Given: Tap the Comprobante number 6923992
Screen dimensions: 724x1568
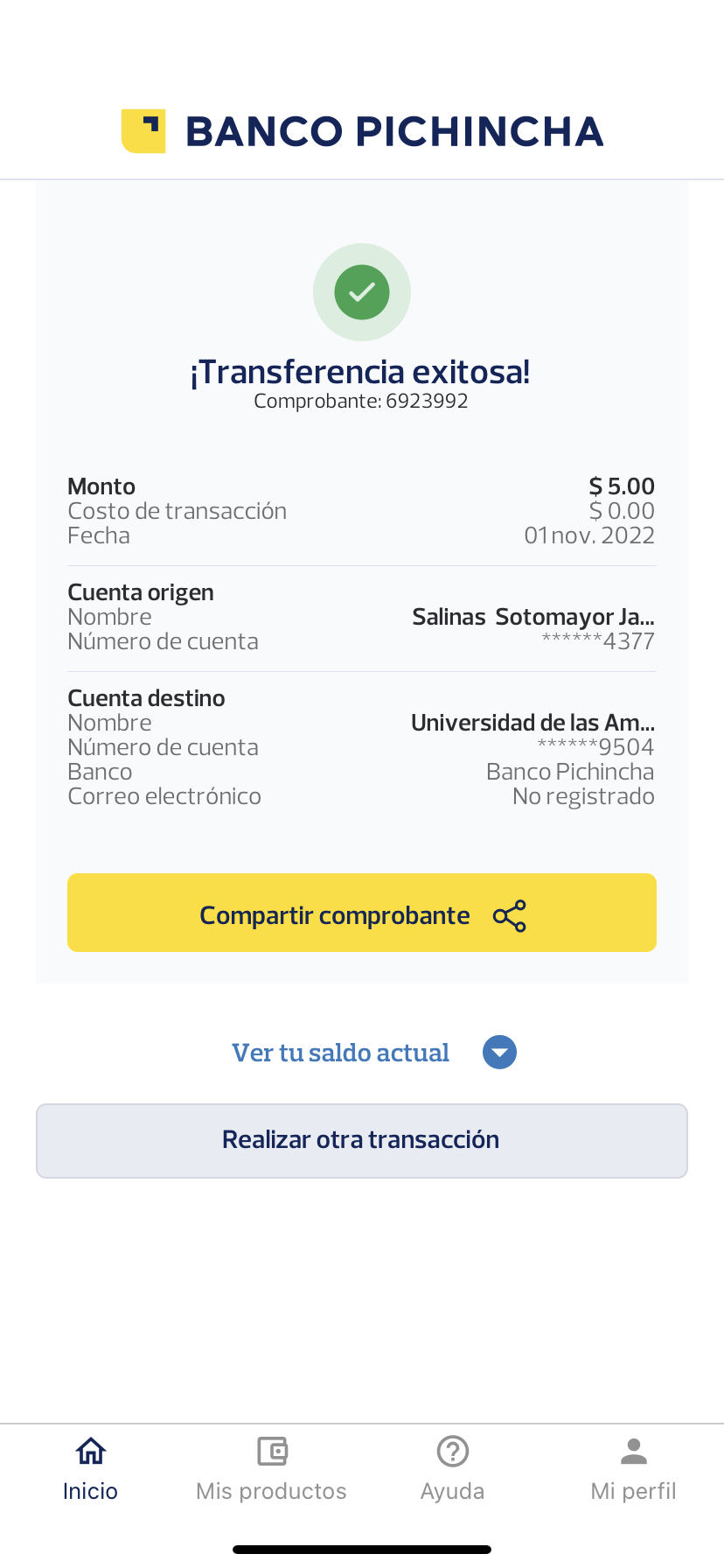Looking at the screenshot, I should (361, 402).
